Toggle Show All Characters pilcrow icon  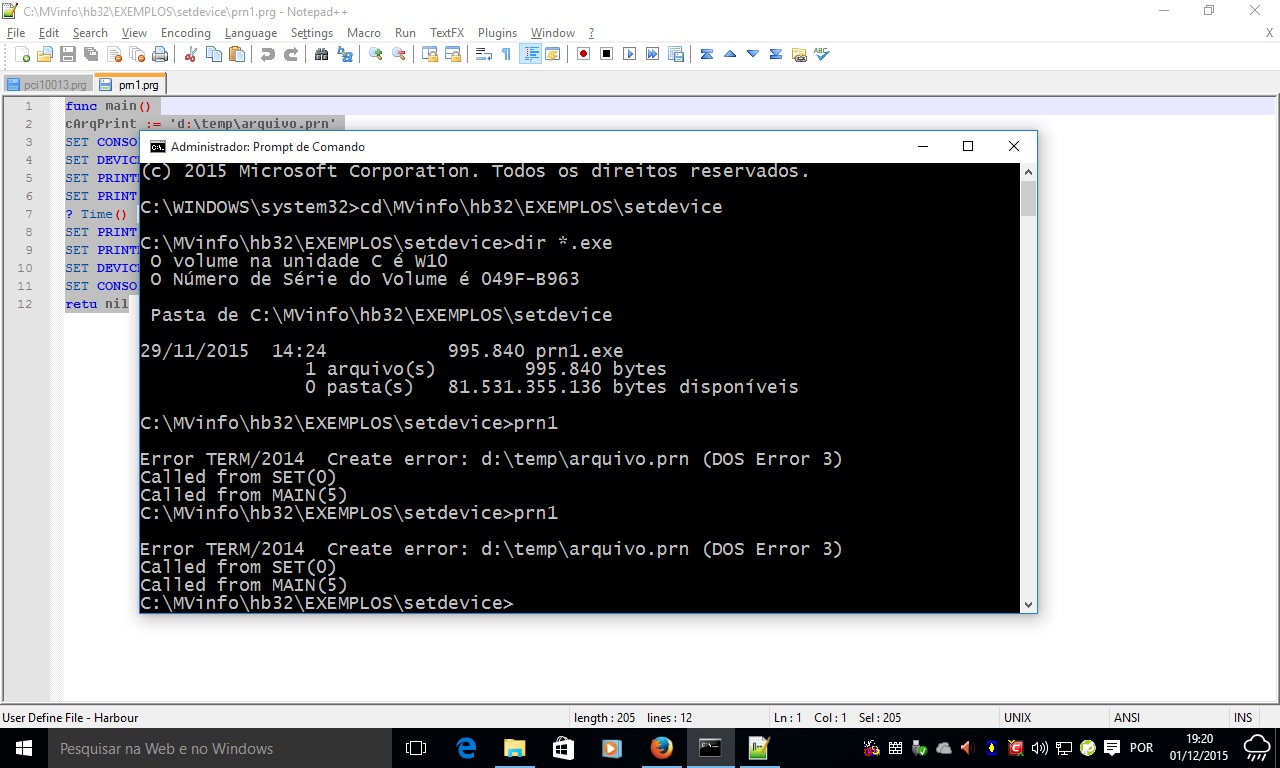[506, 54]
